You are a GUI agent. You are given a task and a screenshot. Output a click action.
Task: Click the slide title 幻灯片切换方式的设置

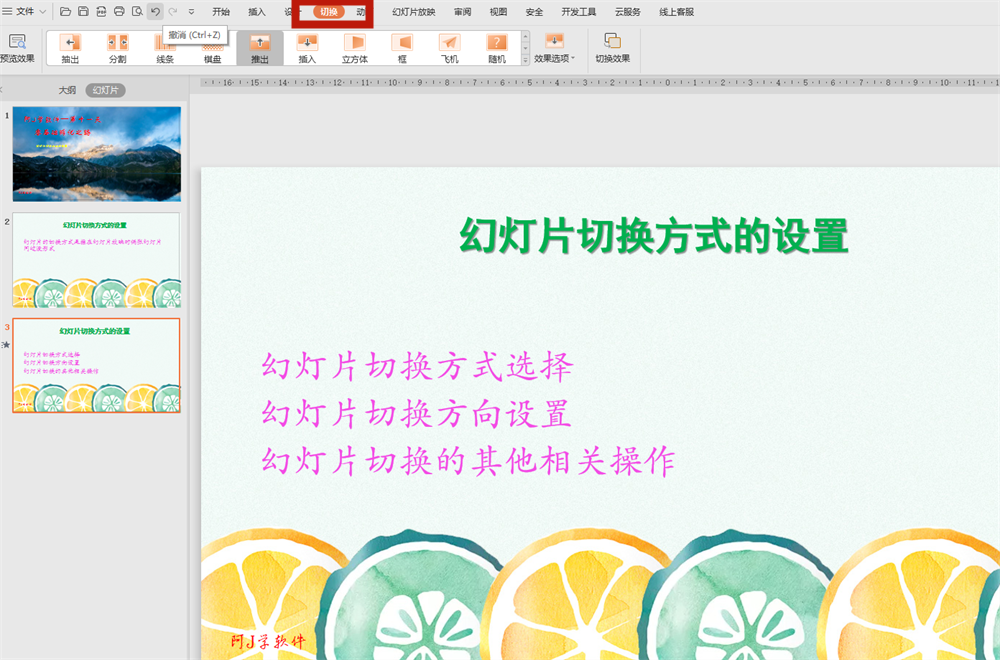tap(654, 236)
